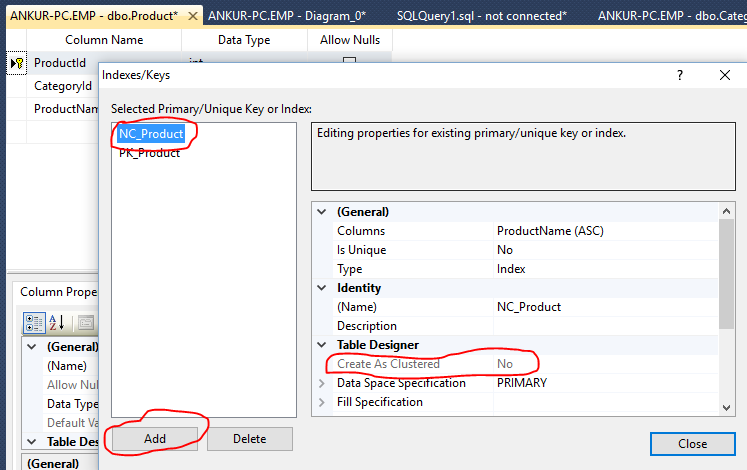Collapse the Table Designer section in the dialog
Viewport: 747px width, 470px height.
(322, 345)
